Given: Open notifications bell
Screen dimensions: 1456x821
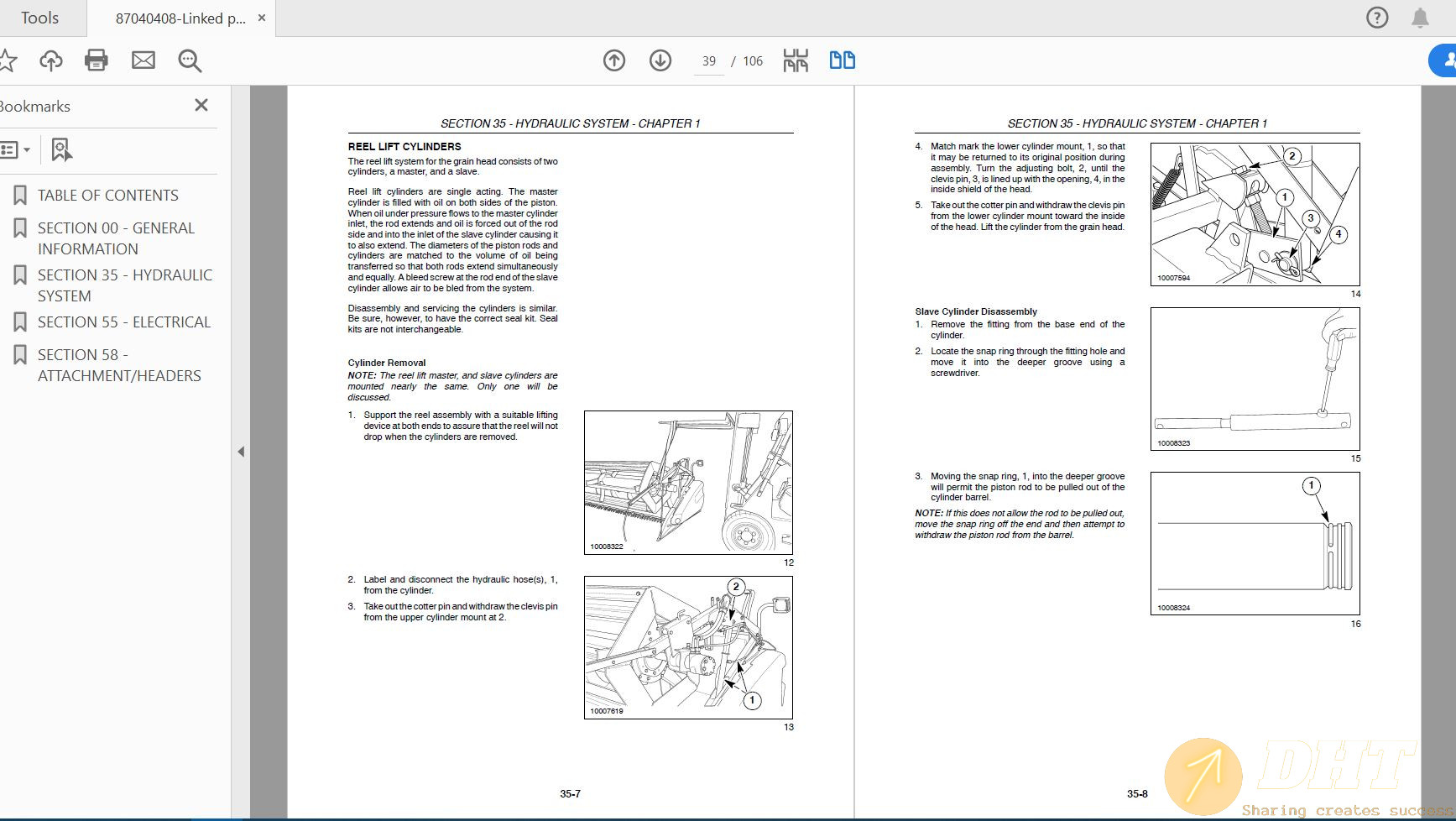Looking at the screenshot, I should (1420, 18).
